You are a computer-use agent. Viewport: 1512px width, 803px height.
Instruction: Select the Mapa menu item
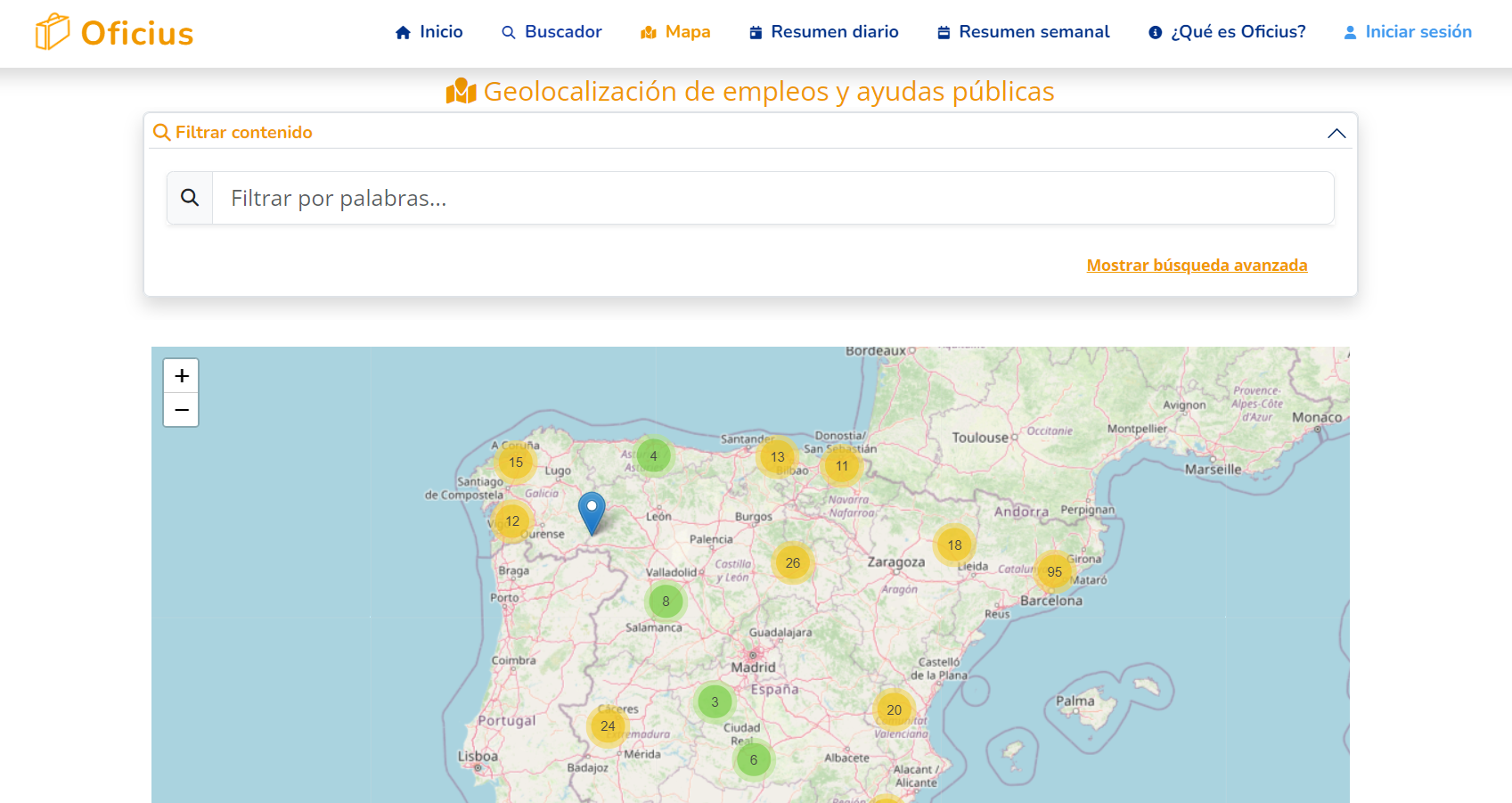pos(675,32)
